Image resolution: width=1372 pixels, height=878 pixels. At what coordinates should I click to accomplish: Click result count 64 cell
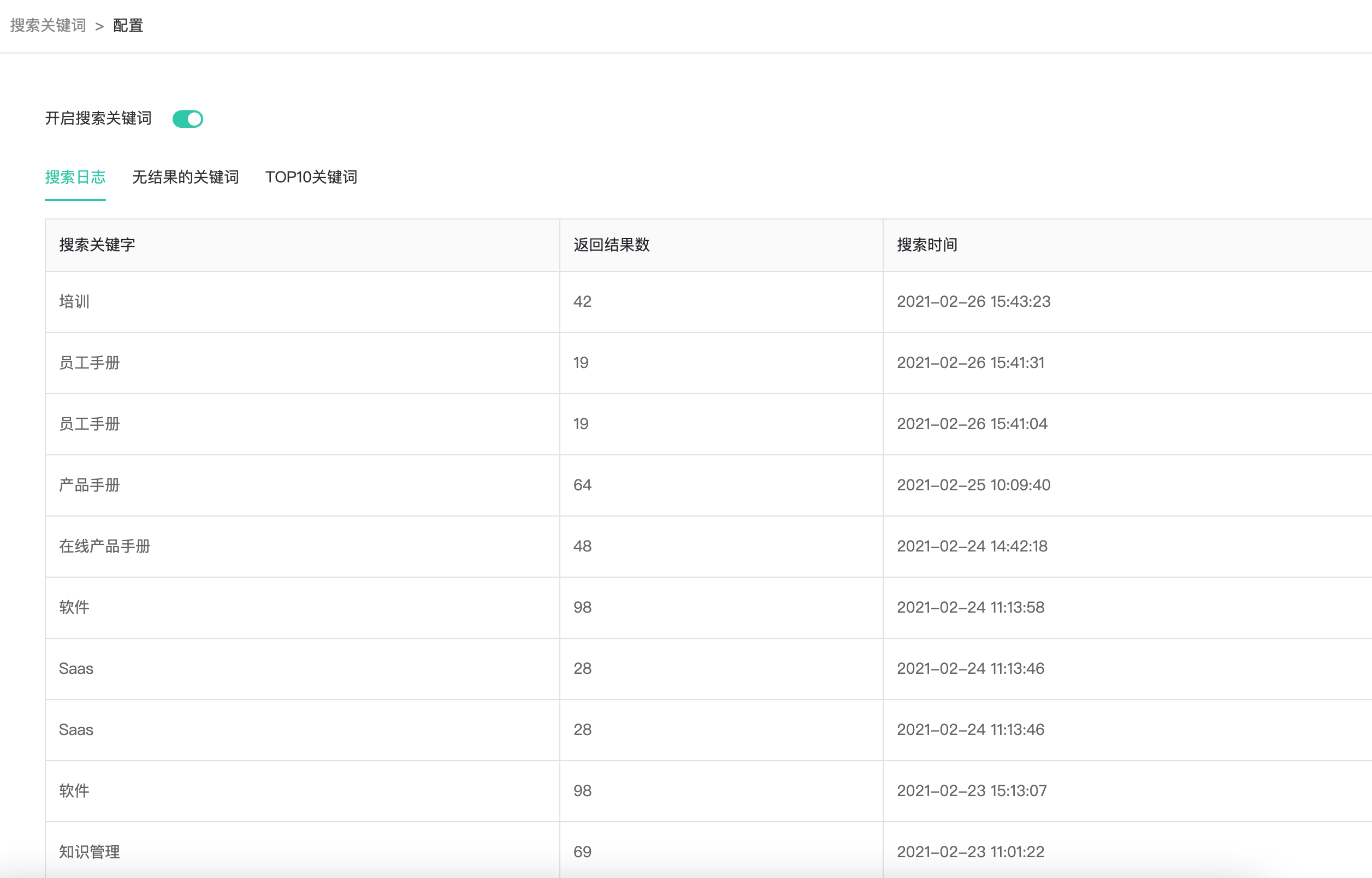582,485
